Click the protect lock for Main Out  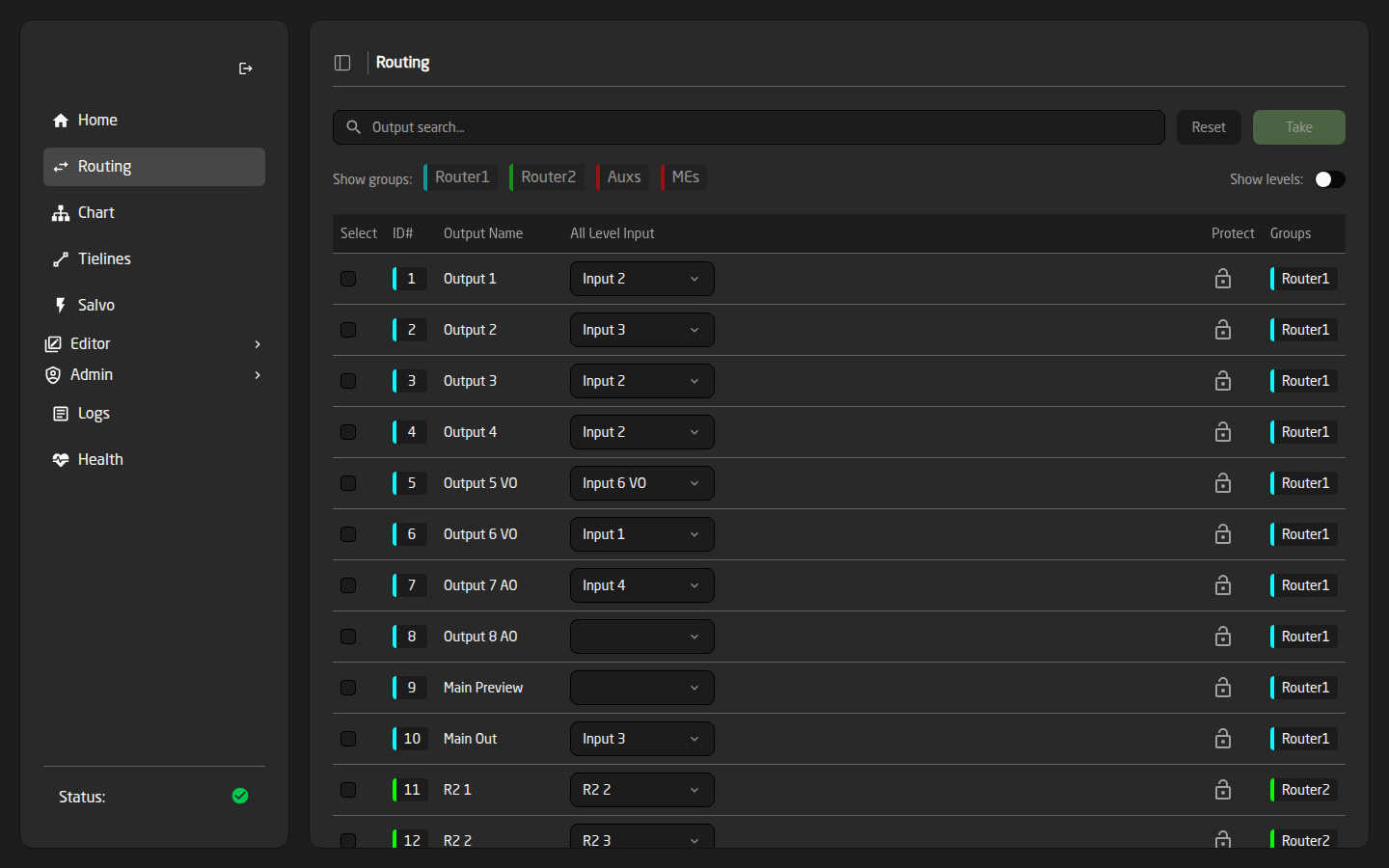pos(1223,739)
